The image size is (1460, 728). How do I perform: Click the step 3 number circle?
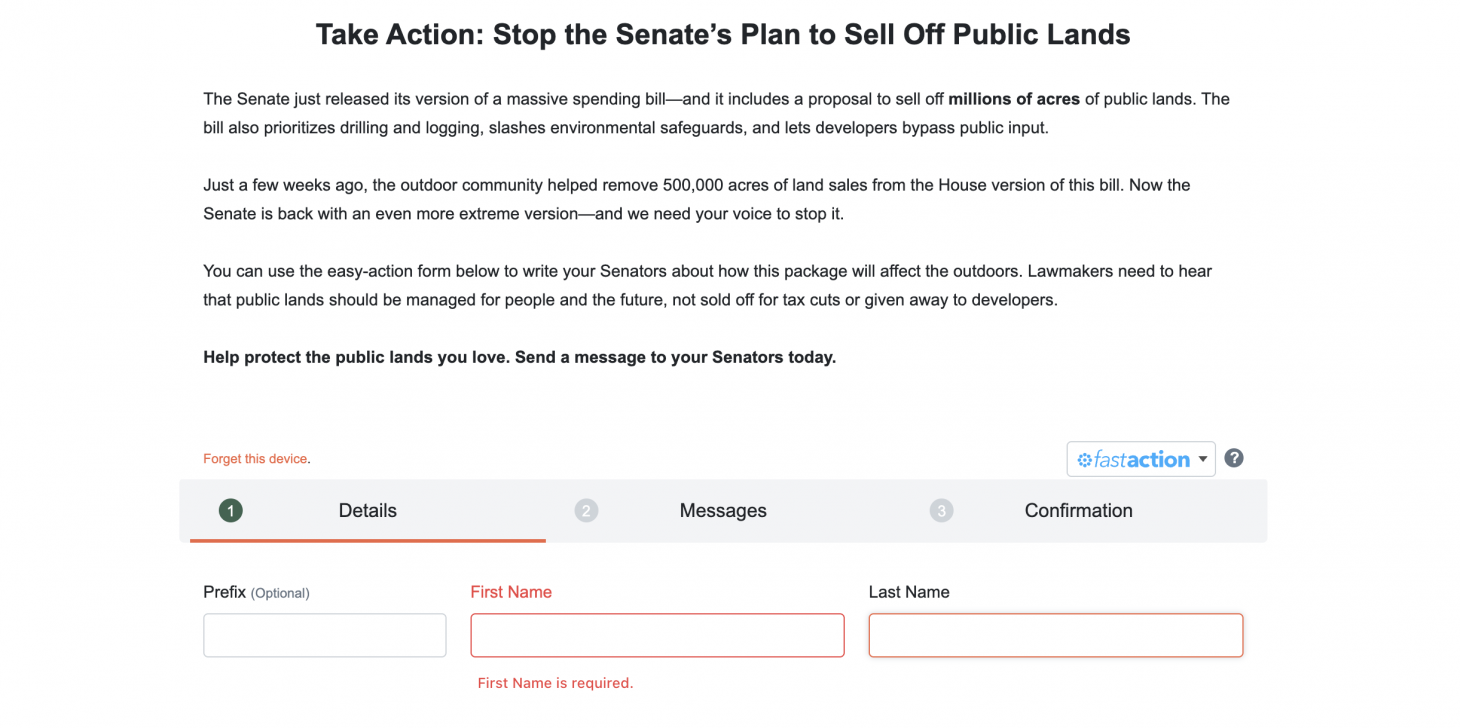(x=941, y=511)
